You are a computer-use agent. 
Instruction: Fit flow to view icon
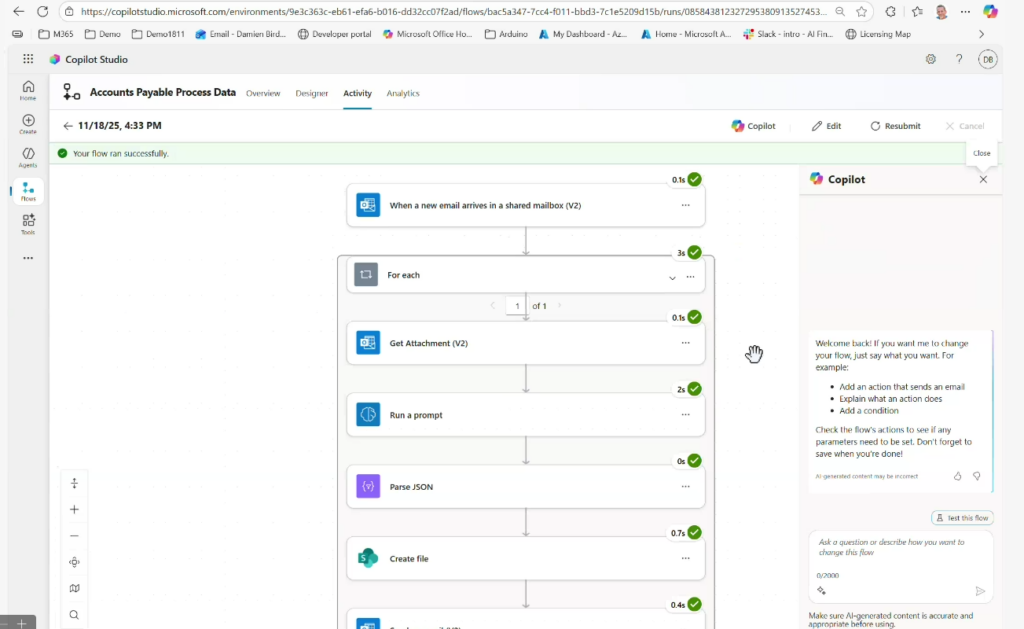click(x=74, y=562)
